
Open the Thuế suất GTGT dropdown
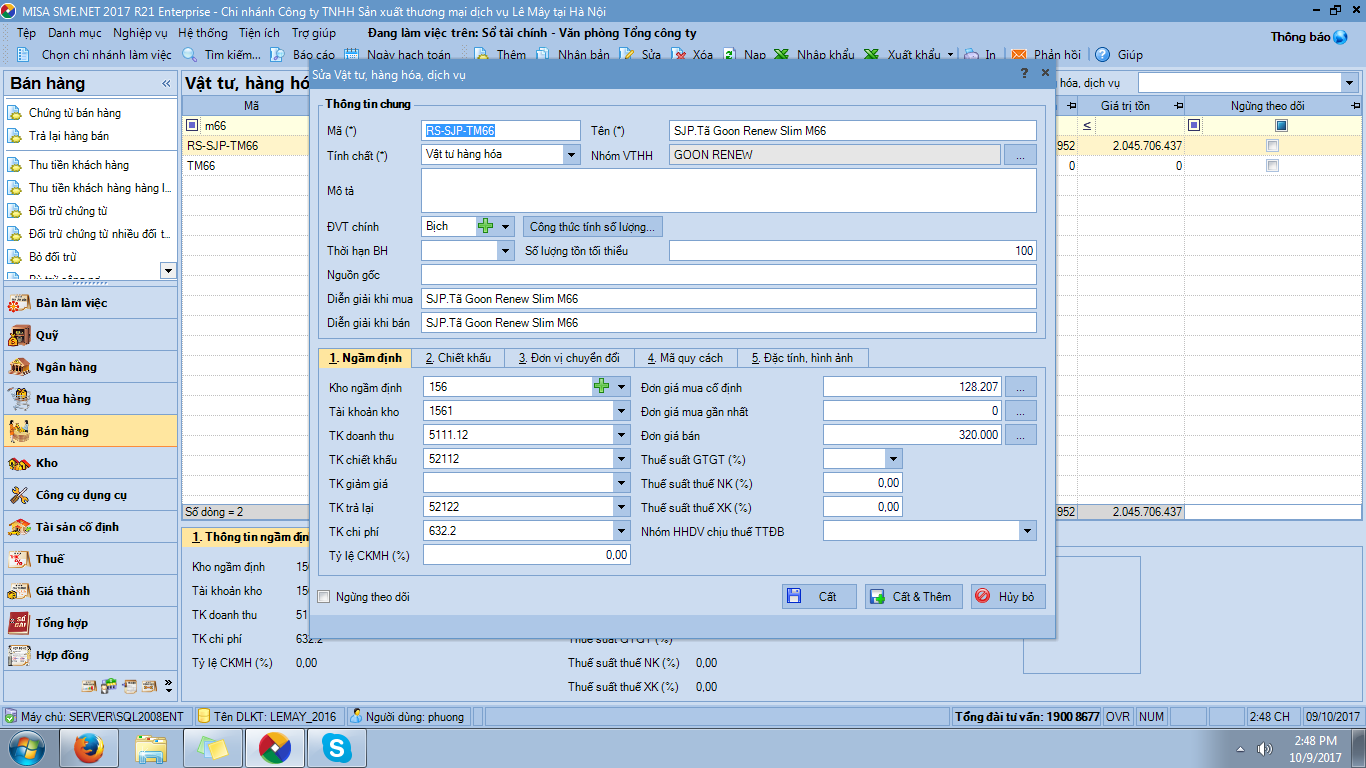click(x=894, y=459)
